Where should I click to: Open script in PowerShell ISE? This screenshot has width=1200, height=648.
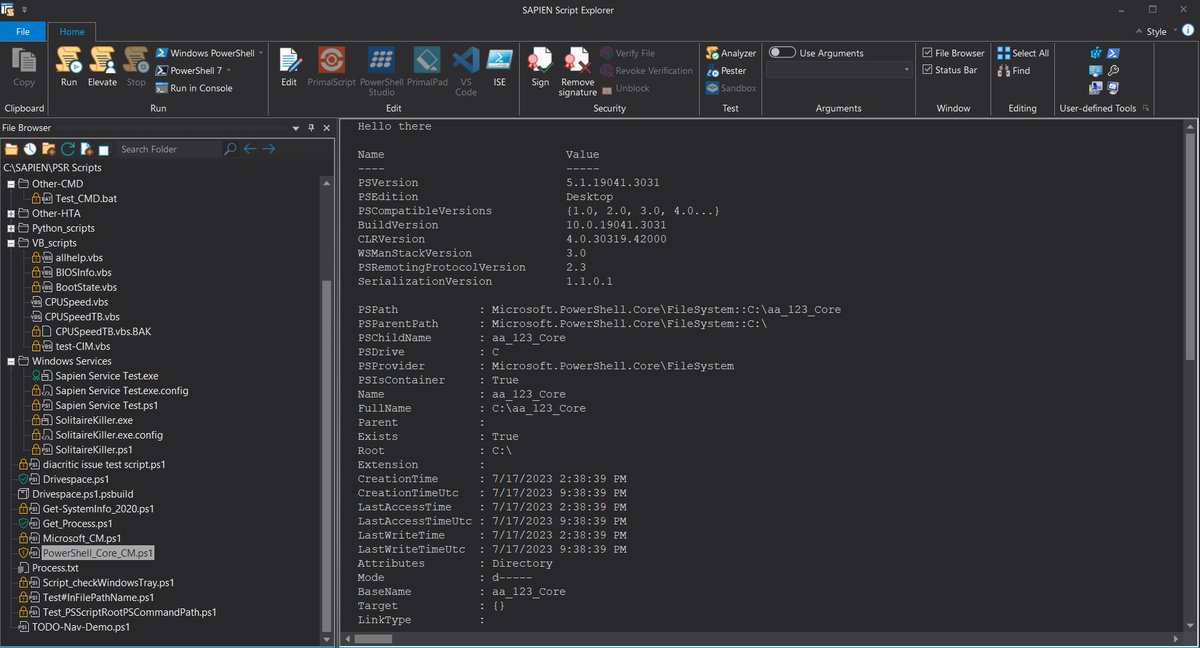(499, 67)
